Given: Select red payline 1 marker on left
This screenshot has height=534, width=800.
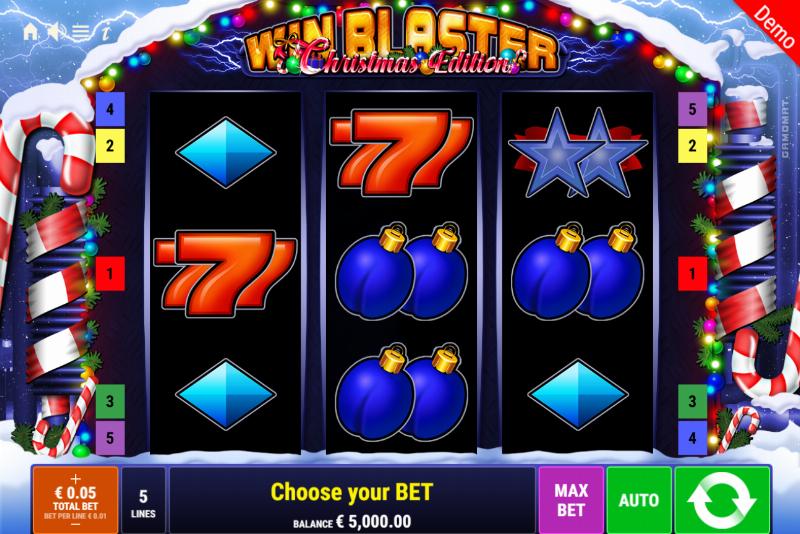Looking at the screenshot, I should click(x=110, y=274).
